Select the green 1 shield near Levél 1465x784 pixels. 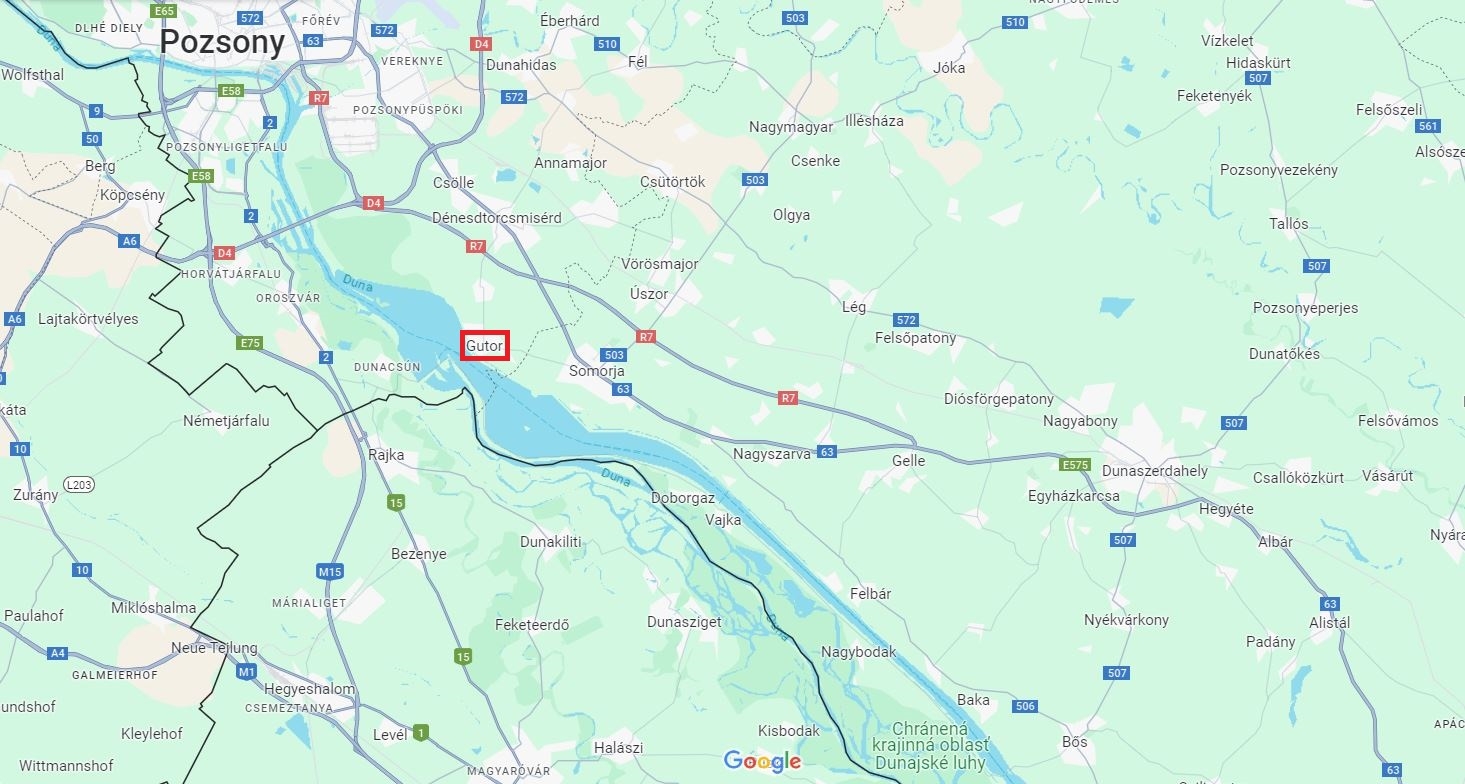click(x=421, y=733)
